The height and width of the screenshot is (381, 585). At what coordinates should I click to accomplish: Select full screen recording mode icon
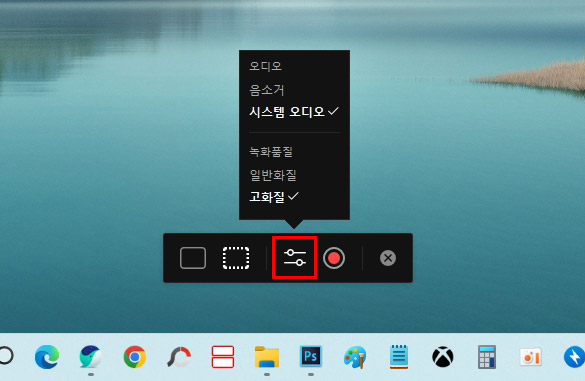tap(193, 258)
